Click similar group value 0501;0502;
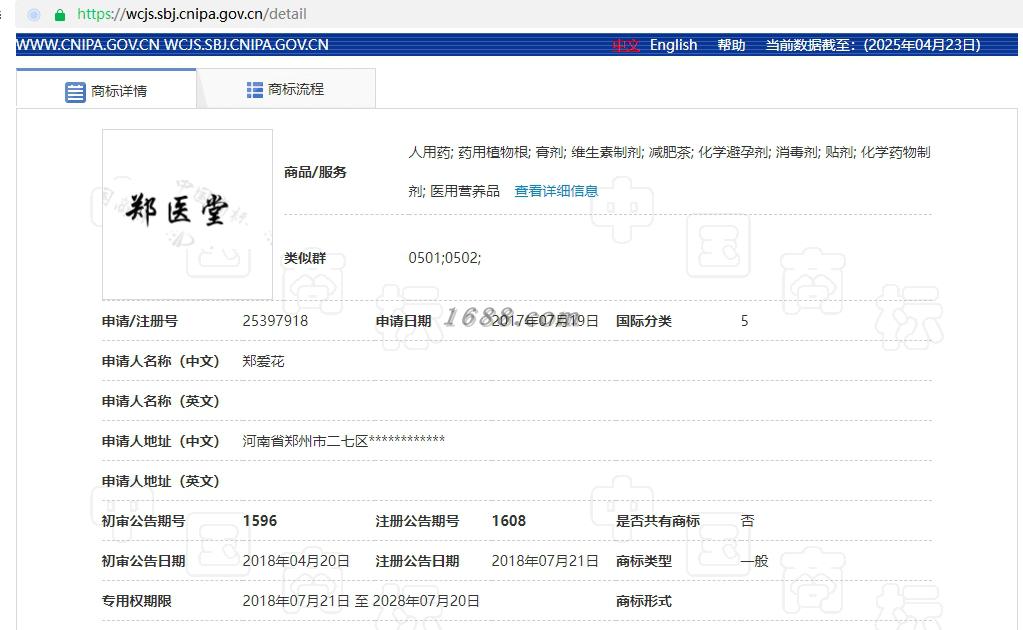This screenshot has height=630, width=1023. [x=444, y=258]
